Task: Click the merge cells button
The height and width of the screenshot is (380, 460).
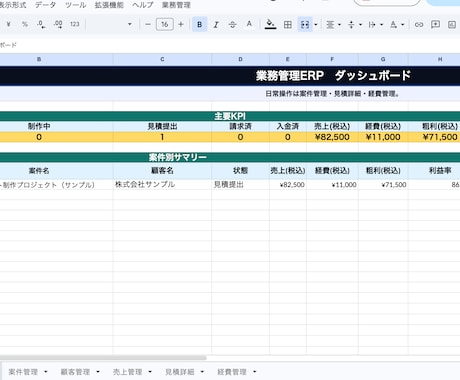Action: (305, 24)
